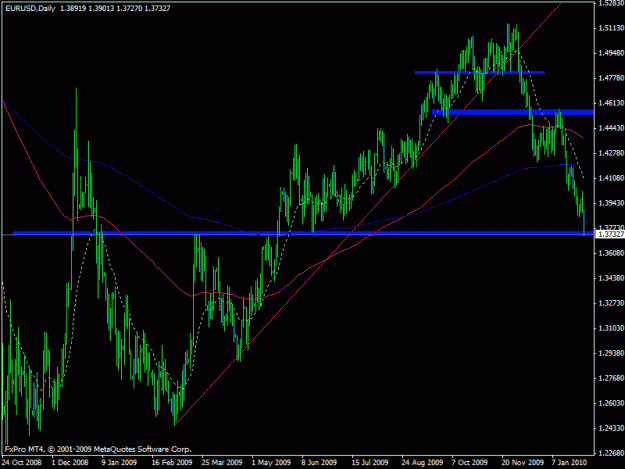The height and width of the screenshot is (469, 625).
Task: Click the 1 Dec 2008 date label
Action: coord(70,463)
